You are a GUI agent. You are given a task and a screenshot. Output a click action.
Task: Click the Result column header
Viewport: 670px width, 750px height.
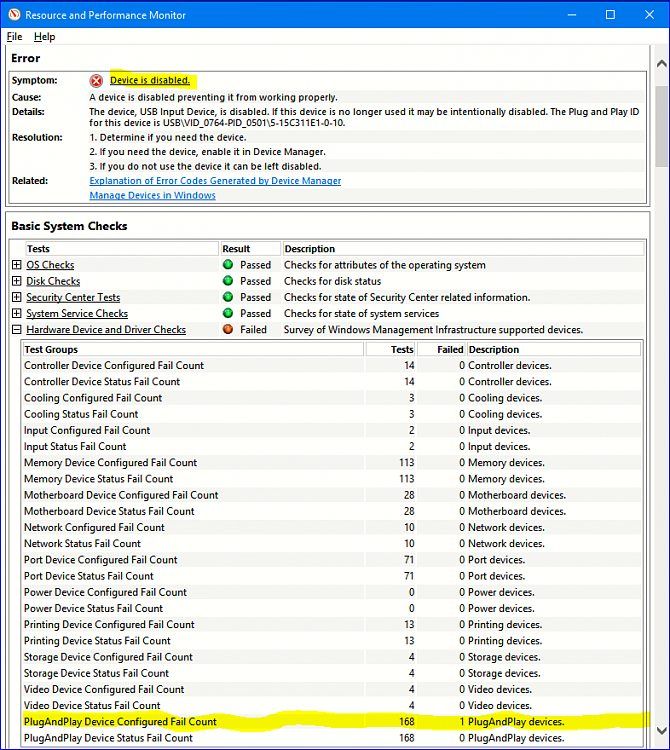[250, 249]
